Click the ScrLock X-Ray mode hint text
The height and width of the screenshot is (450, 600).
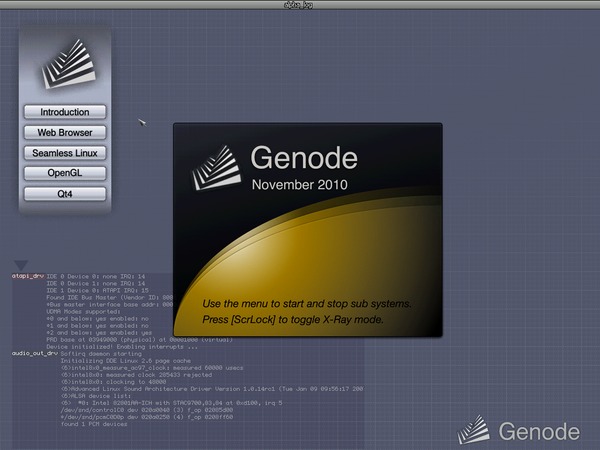coord(293,320)
